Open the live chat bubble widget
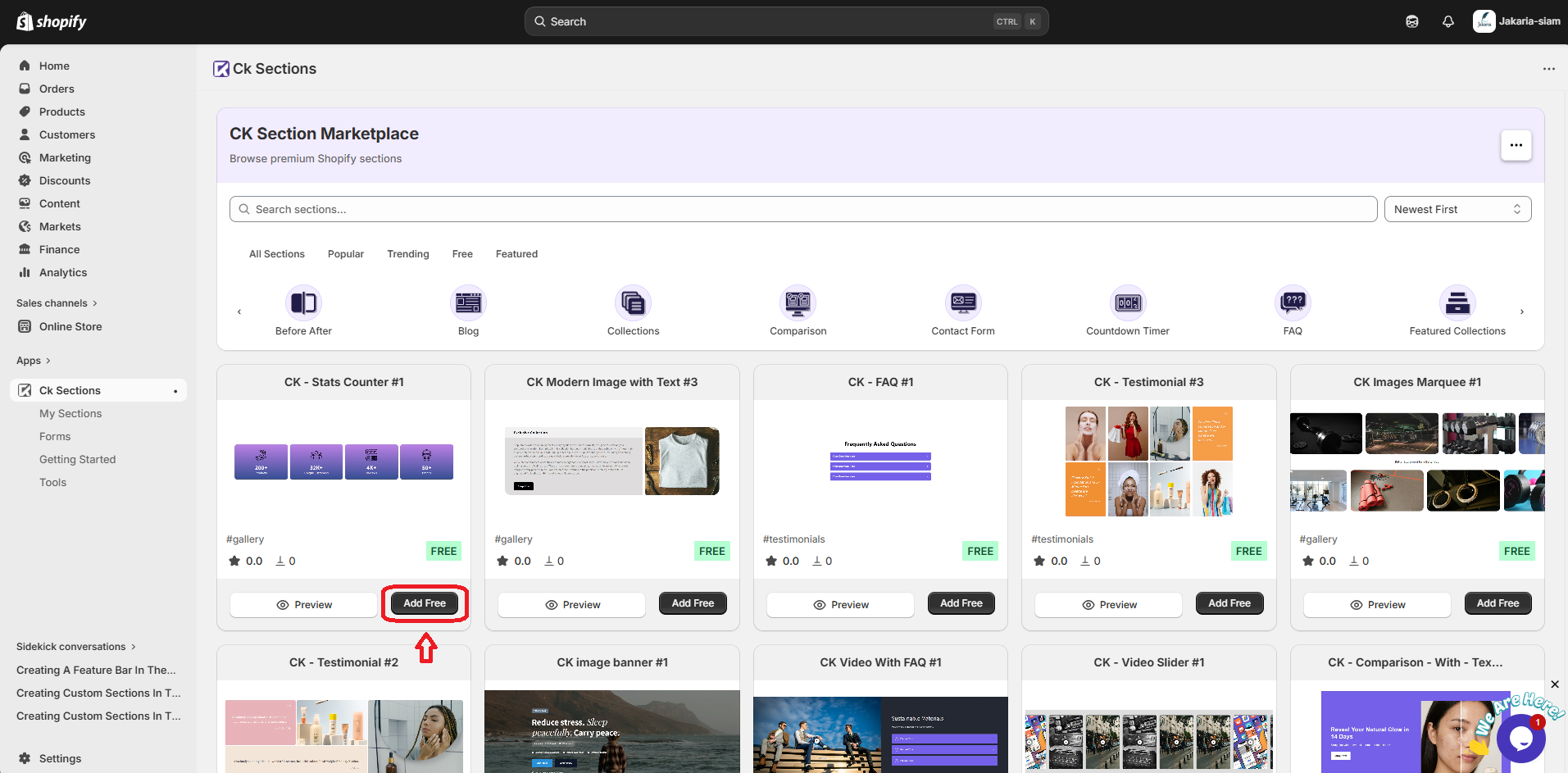 coord(1520,739)
